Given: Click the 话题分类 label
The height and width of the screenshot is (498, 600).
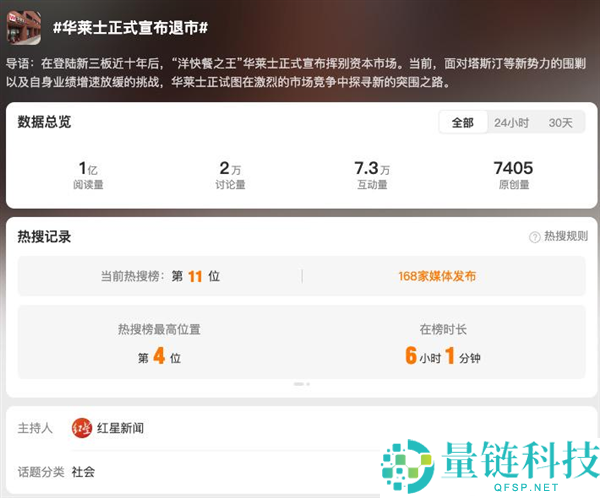Looking at the screenshot, I should (x=41, y=472).
